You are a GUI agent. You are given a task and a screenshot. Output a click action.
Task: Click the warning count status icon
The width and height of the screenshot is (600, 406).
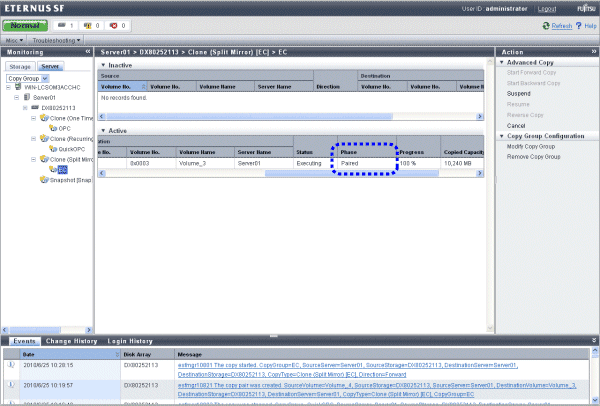coord(88,26)
